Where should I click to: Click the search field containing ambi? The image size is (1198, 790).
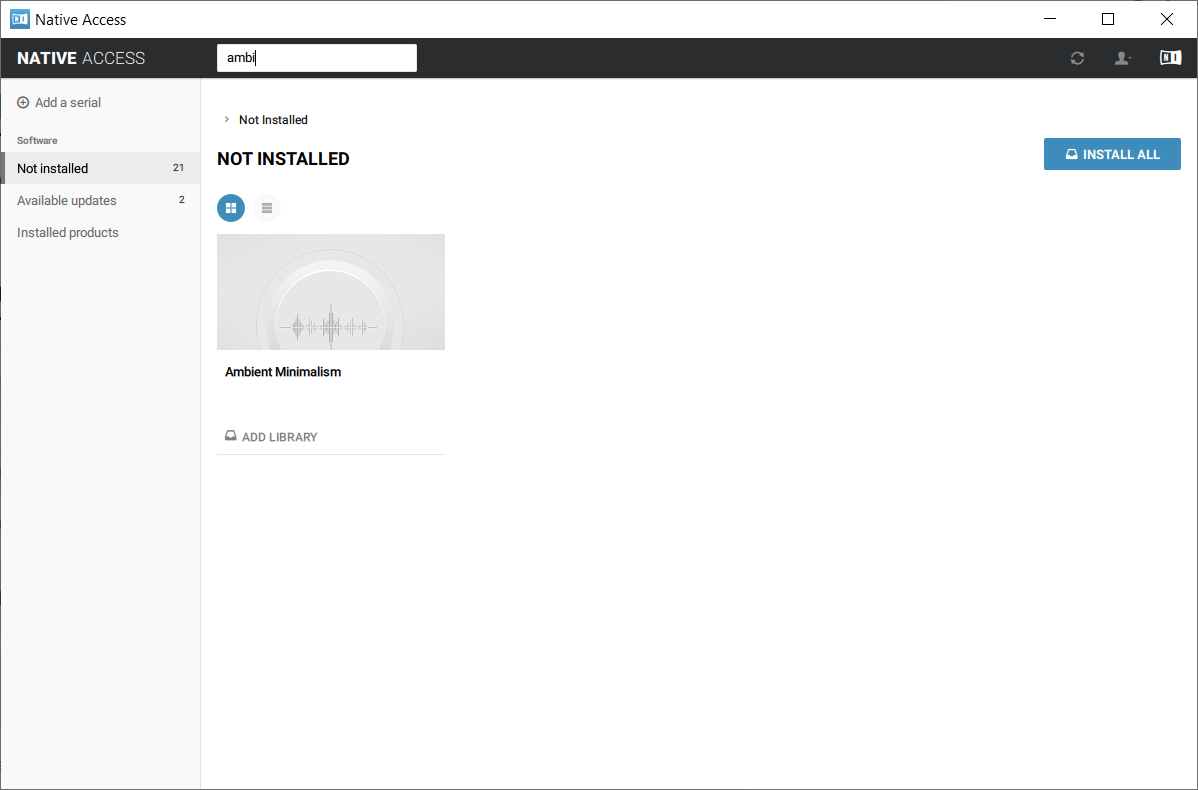(x=316, y=58)
